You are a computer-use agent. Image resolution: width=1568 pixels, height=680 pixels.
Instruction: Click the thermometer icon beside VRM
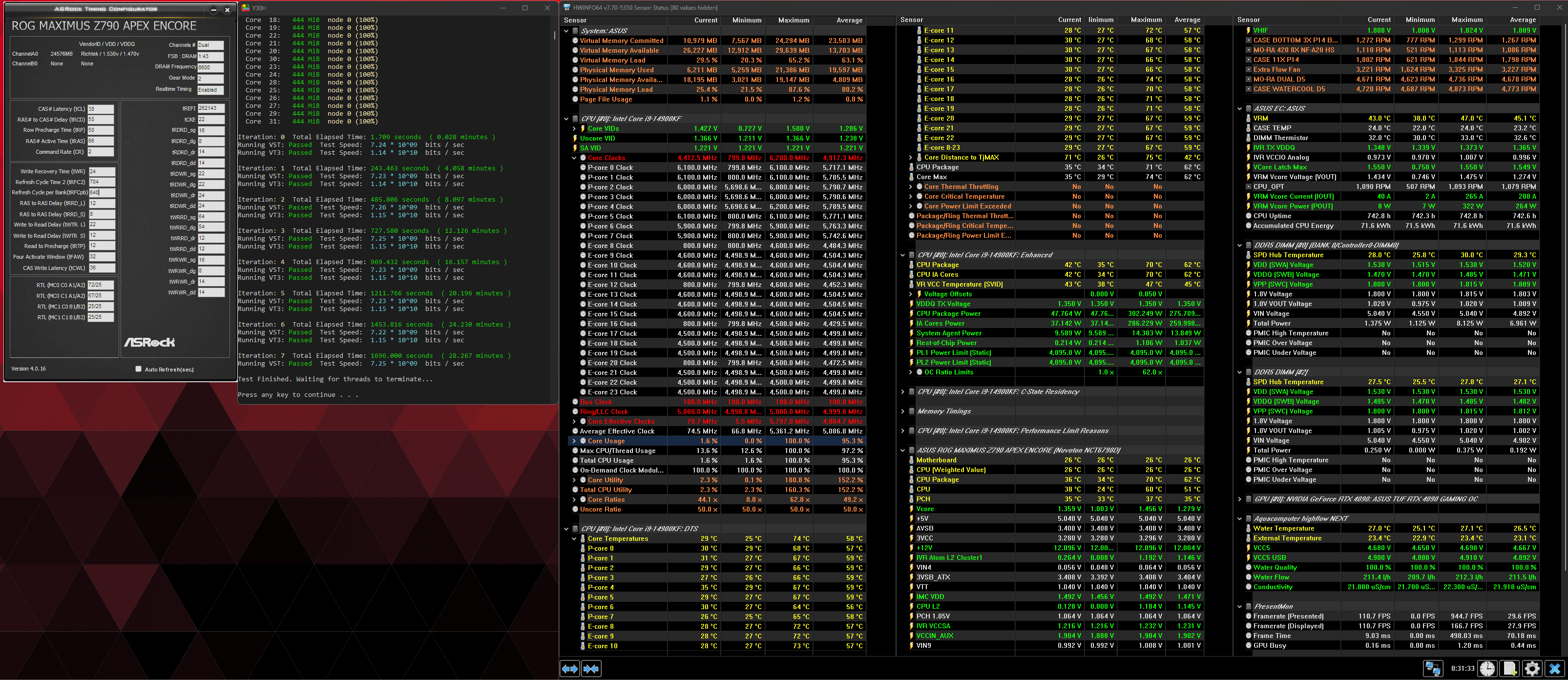tap(1248, 118)
